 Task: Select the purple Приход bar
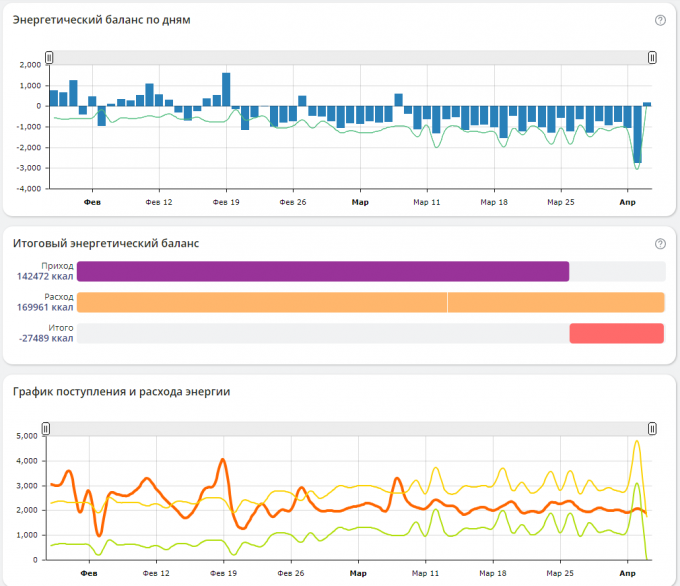322,271
